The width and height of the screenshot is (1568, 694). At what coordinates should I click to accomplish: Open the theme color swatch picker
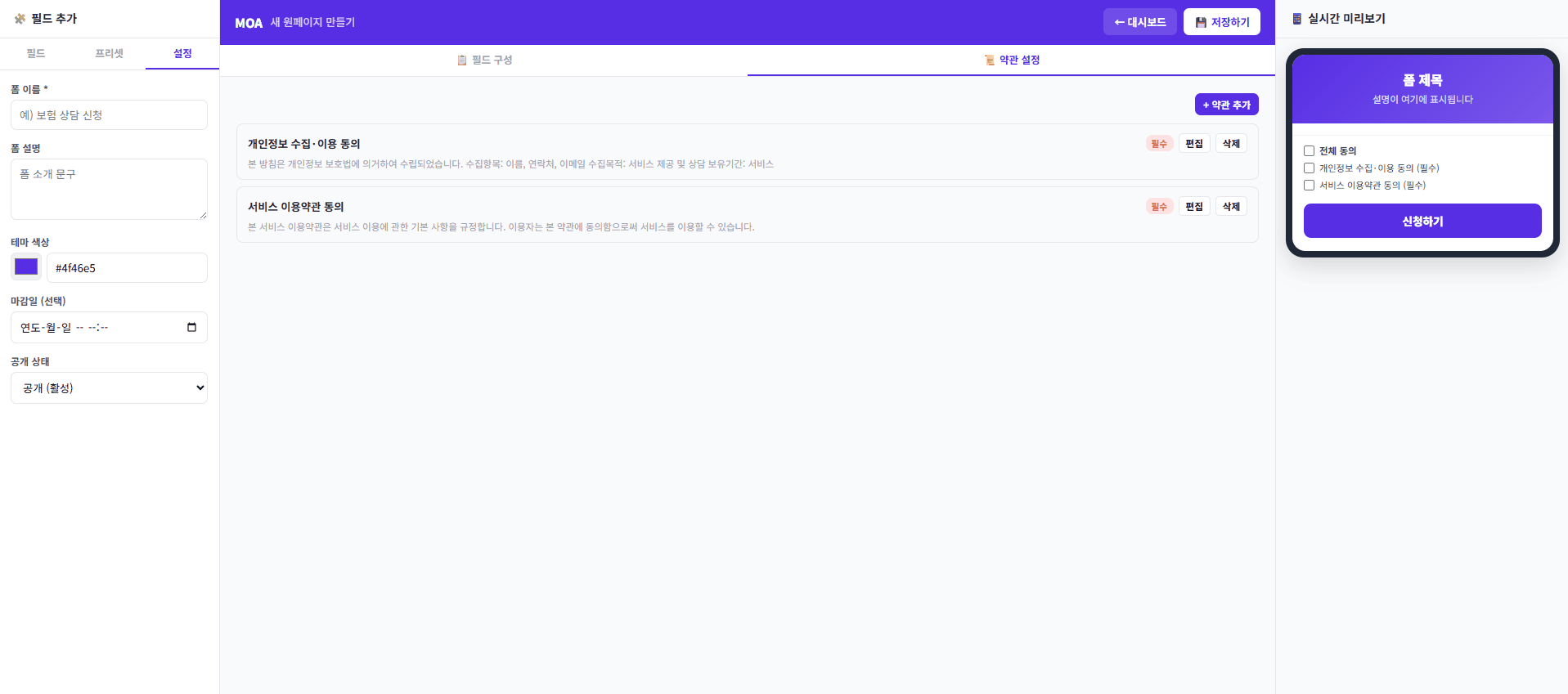(x=26, y=267)
